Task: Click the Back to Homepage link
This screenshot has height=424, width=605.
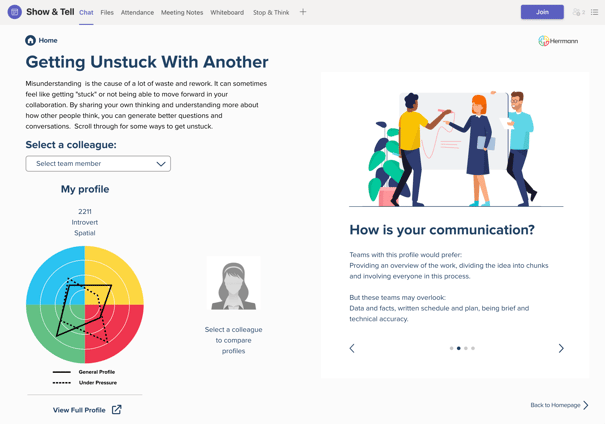Action: click(555, 405)
